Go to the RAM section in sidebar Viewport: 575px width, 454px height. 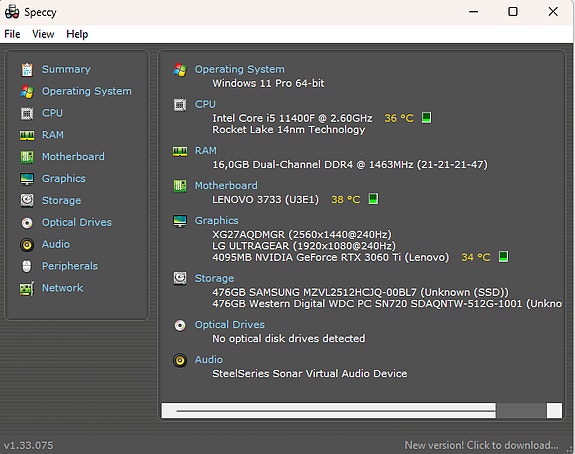(52, 135)
